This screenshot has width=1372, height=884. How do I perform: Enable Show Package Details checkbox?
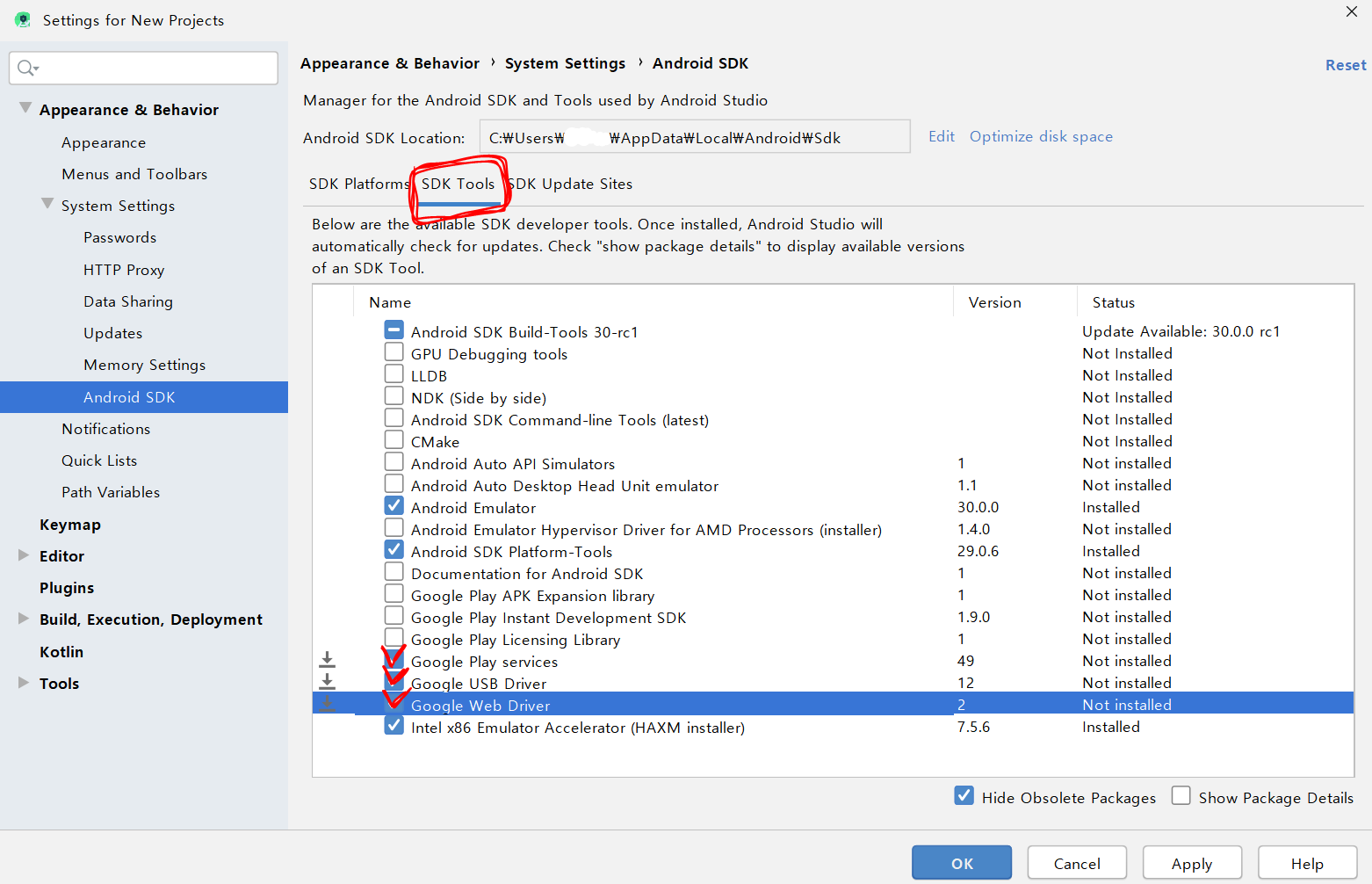click(1181, 796)
